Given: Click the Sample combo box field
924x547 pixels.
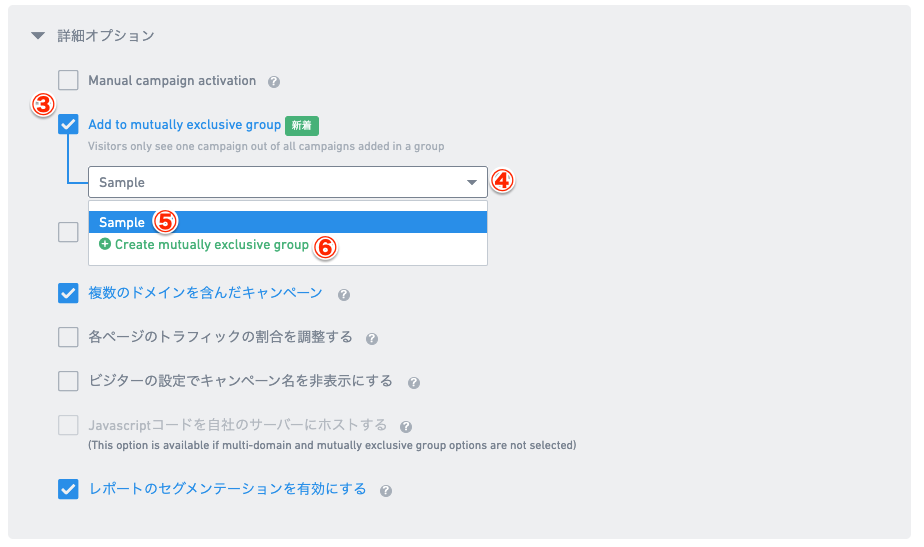Looking at the screenshot, I should [x=288, y=182].
